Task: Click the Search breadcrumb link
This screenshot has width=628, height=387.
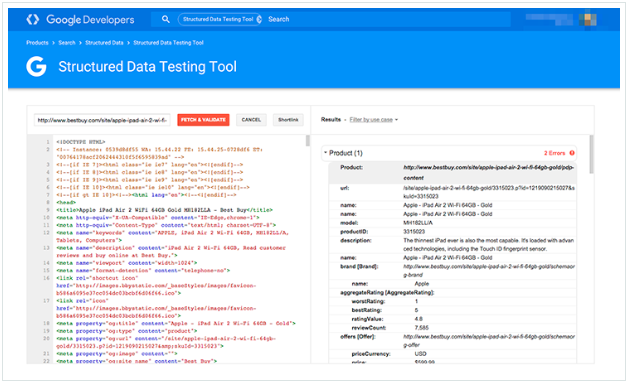Action: (67, 42)
